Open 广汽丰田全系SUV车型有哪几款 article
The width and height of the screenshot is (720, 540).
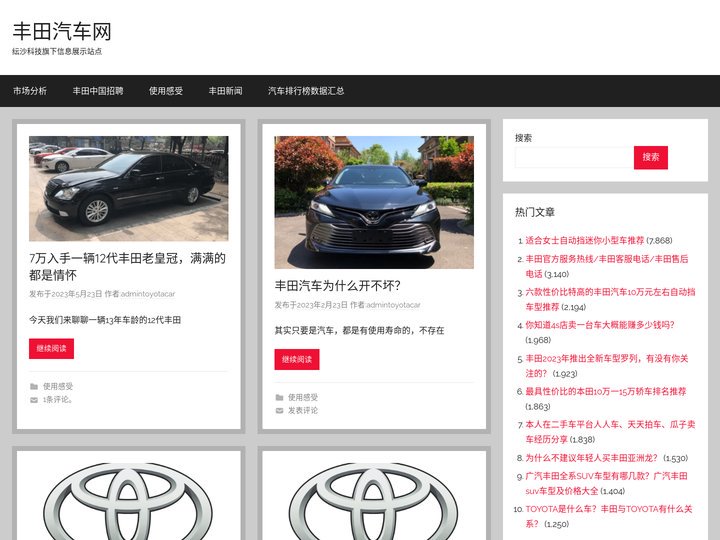coord(606,484)
